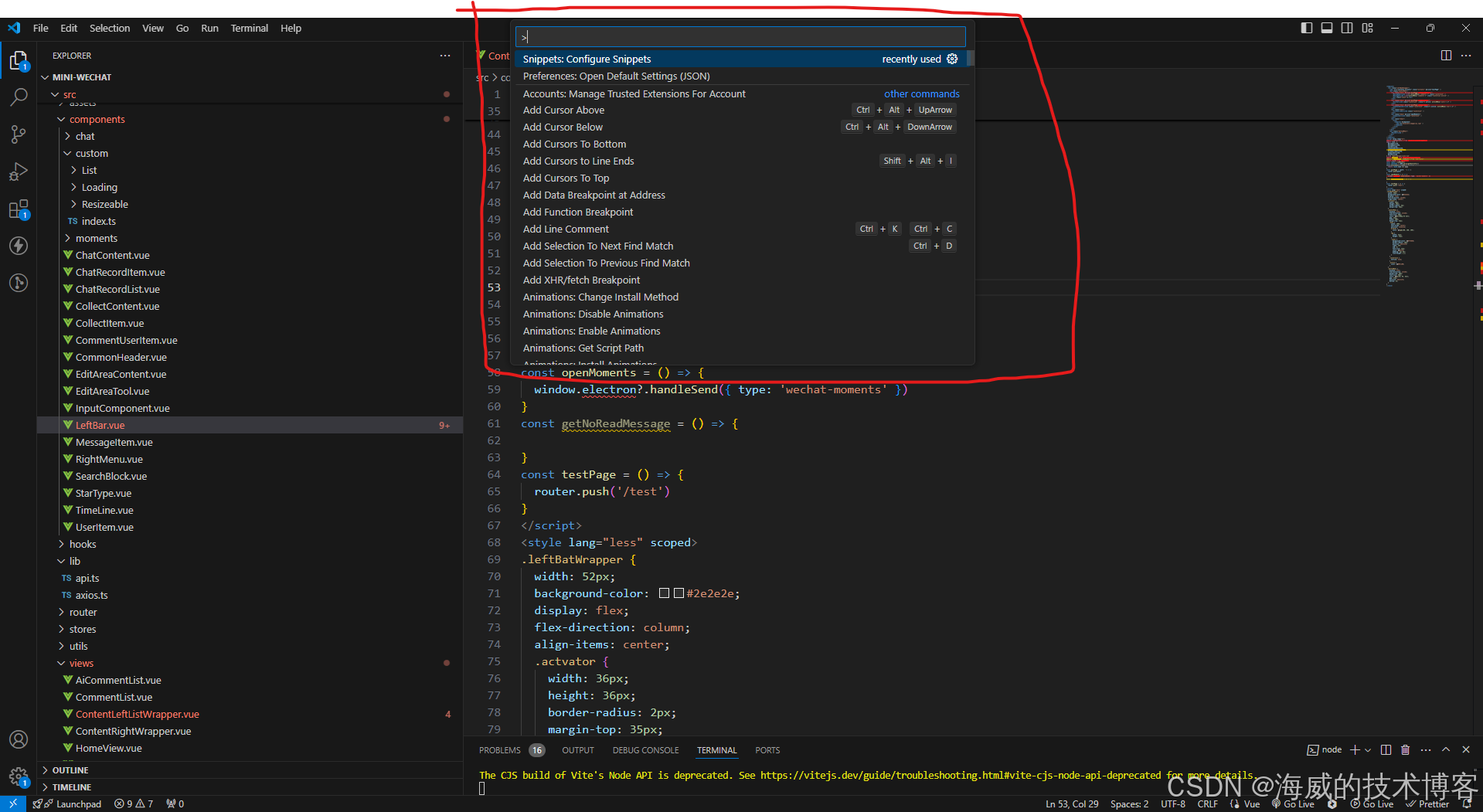Click the remote window icon in status bar
This screenshot has height=812, width=1483.
click(13, 804)
